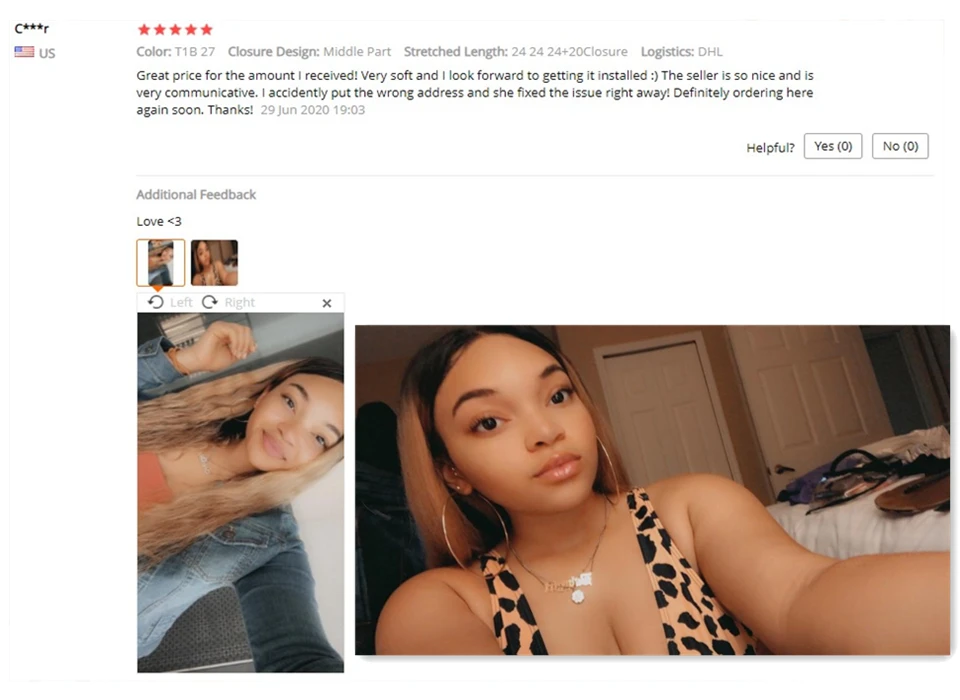Image resolution: width=960 pixels, height=700 pixels.
Task: Click the rotate Right arrow icon
Action: tap(210, 302)
